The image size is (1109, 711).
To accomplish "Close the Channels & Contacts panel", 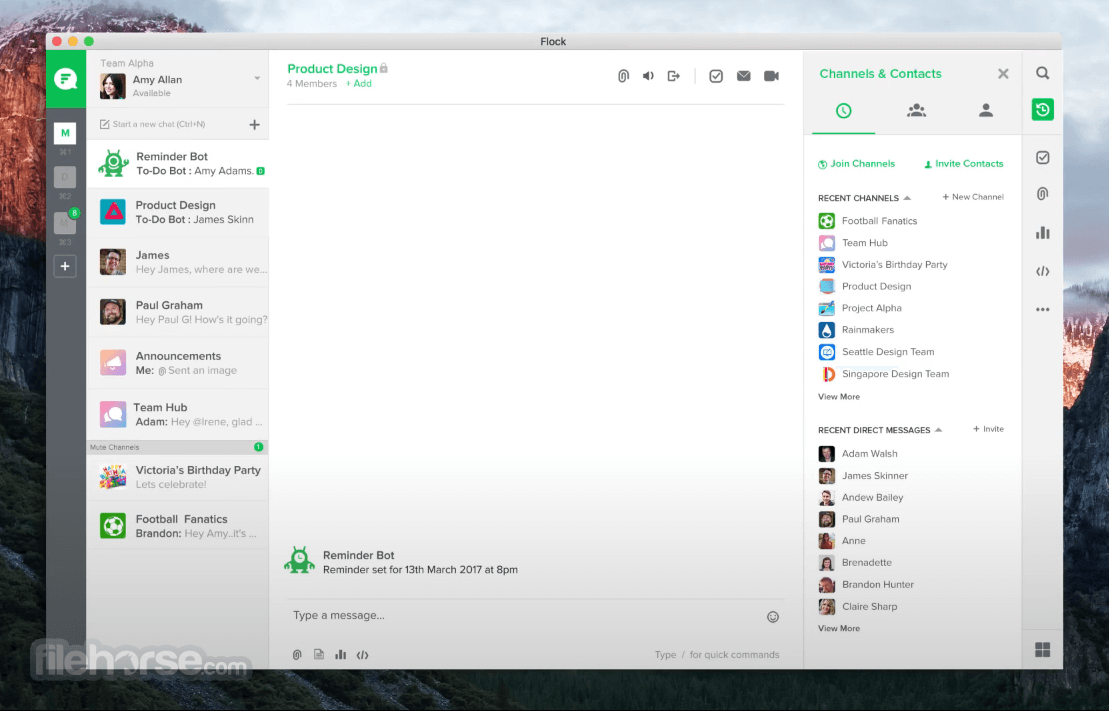I will (x=1003, y=74).
